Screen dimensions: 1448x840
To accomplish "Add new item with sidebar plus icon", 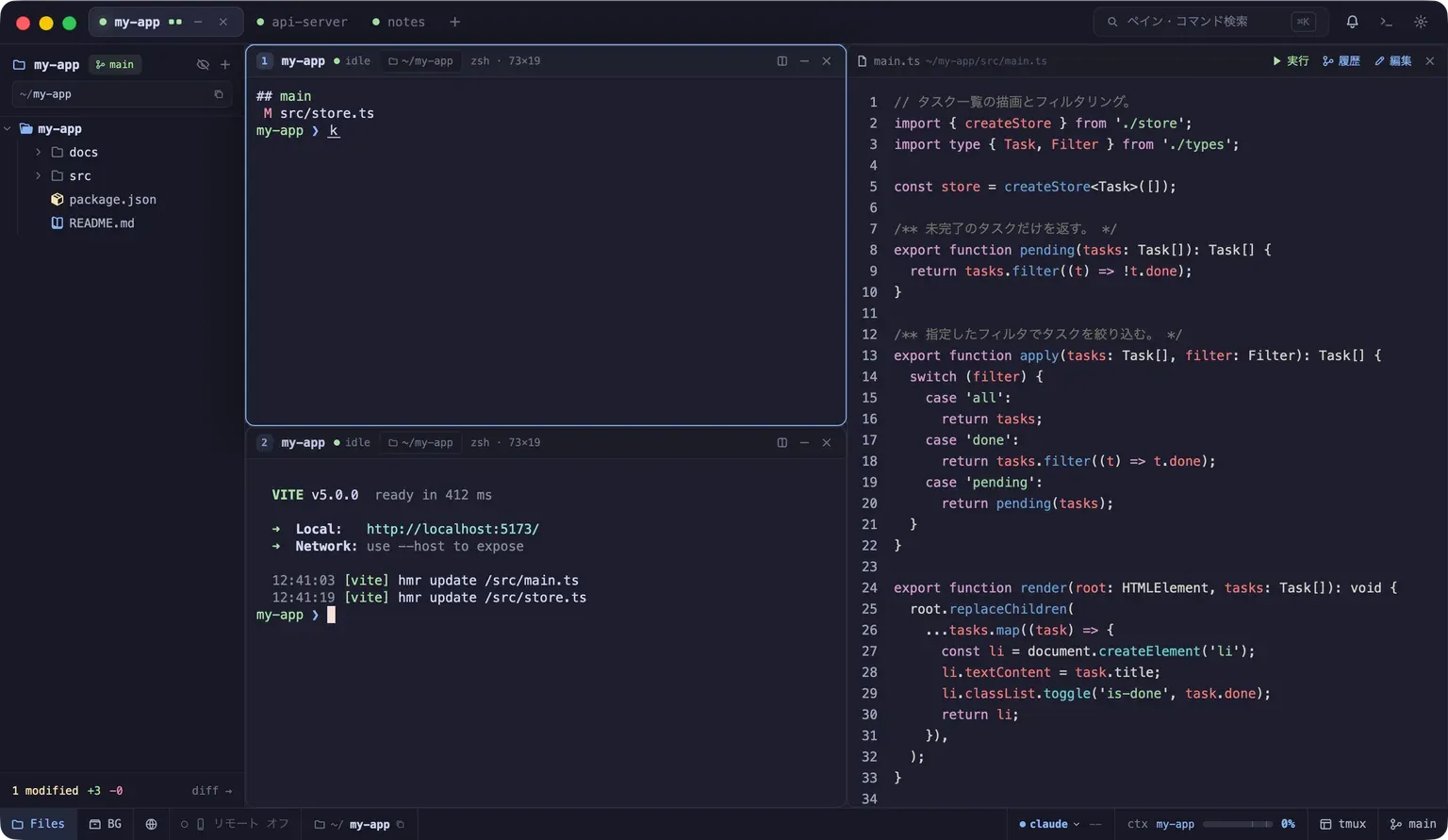I will coord(224,65).
